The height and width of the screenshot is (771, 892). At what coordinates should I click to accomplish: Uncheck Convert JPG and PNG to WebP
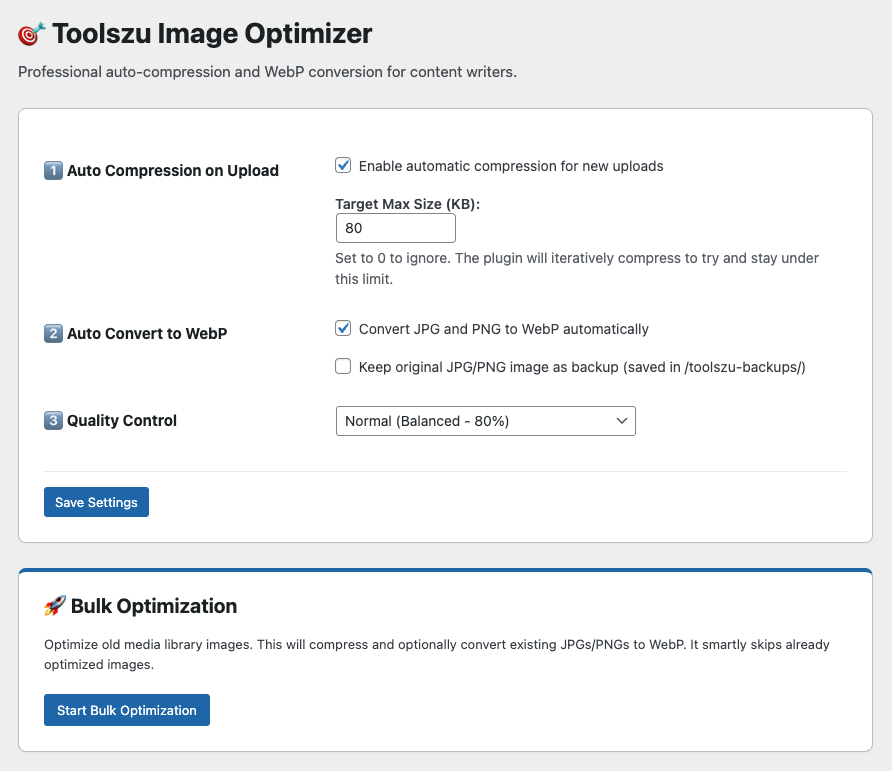click(343, 328)
